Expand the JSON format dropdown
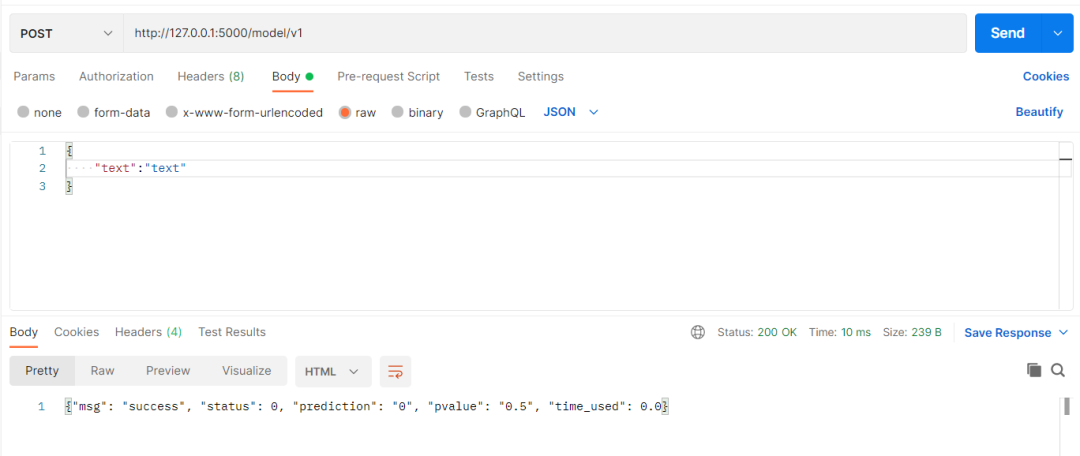The height and width of the screenshot is (456, 1080). click(x=571, y=112)
